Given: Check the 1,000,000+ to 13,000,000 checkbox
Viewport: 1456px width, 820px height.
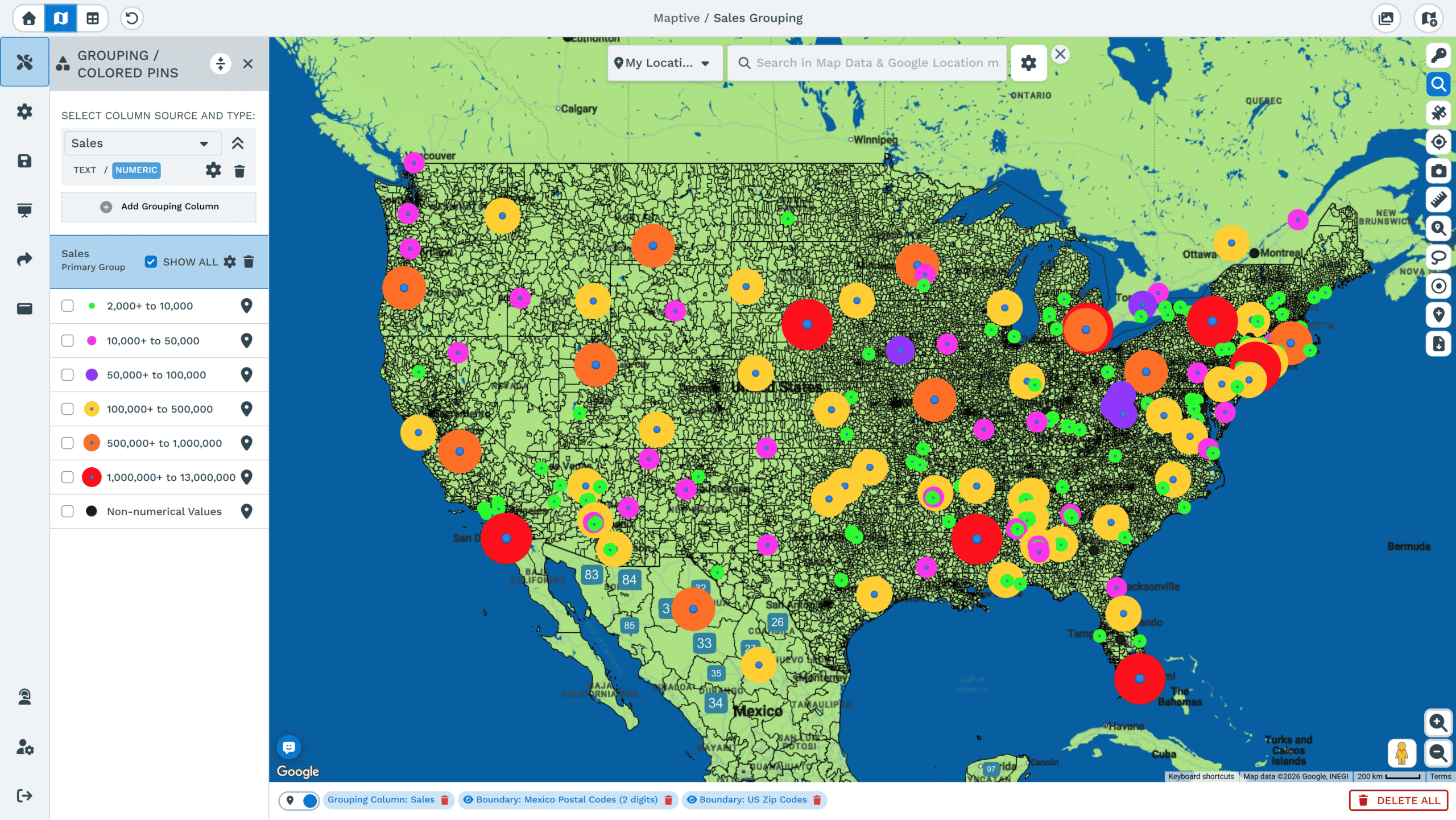Looking at the screenshot, I should click(x=68, y=477).
